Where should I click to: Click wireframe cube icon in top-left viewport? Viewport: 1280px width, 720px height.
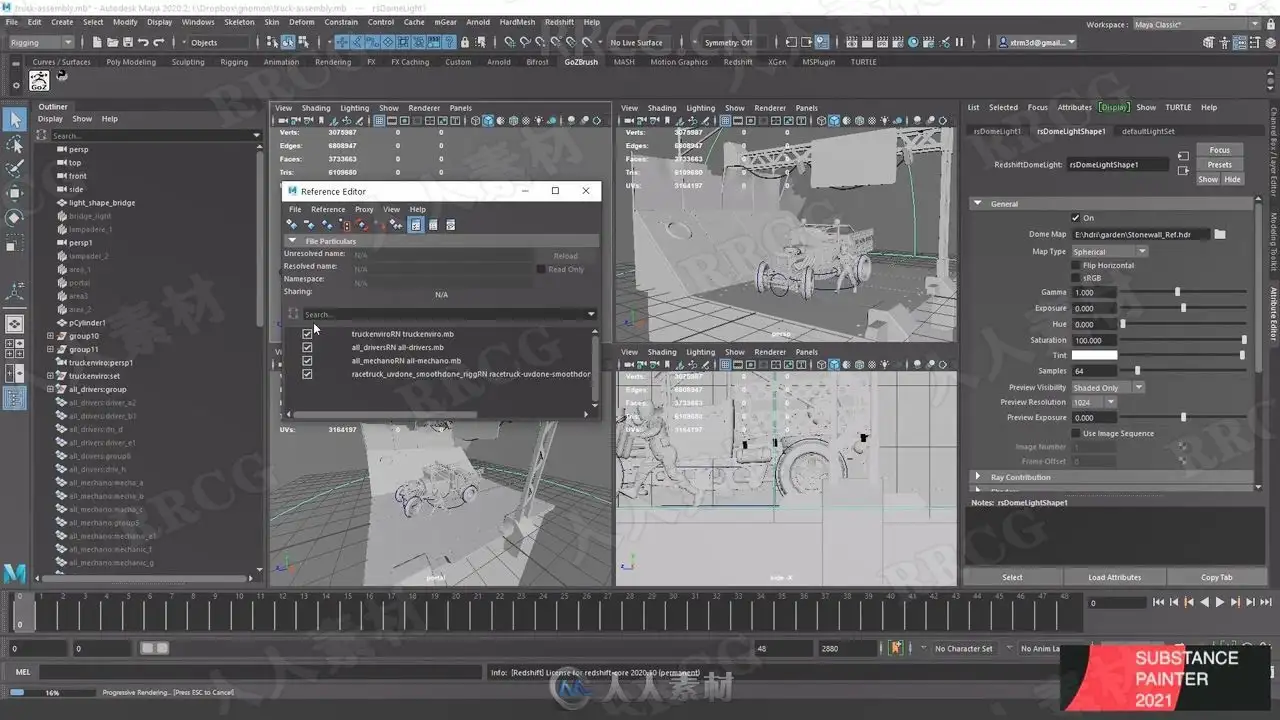coord(474,121)
